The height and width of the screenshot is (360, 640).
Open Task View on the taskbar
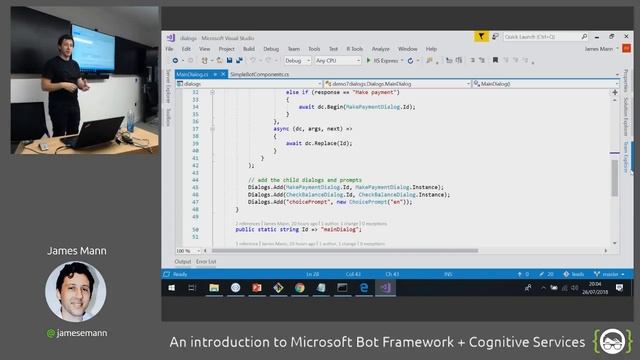click(192, 288)
